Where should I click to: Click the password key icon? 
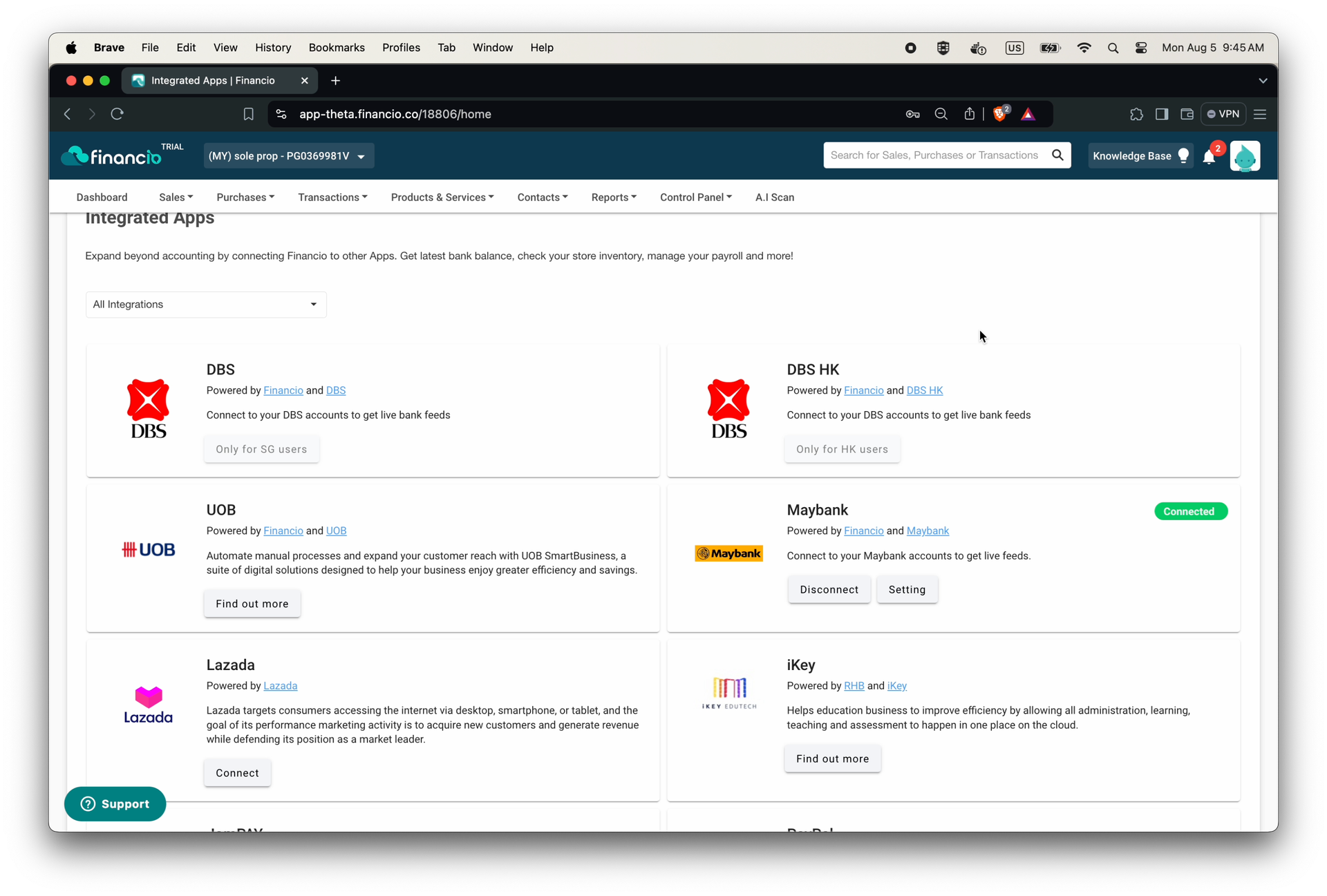click(912, 114)
